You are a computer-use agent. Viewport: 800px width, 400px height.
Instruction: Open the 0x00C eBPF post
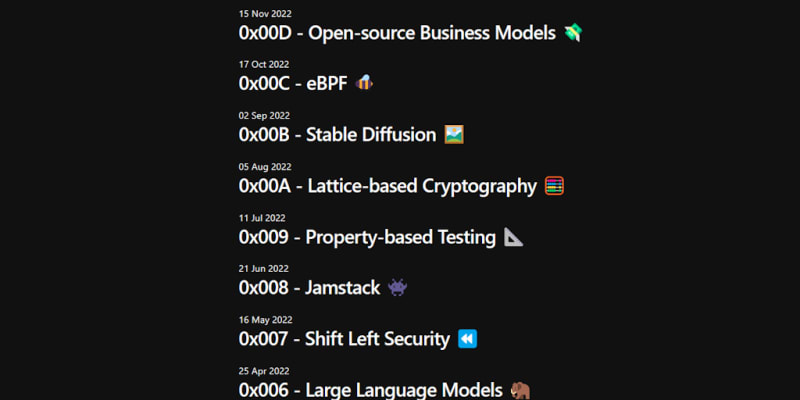pyautogui.click(x=292, y=84)
